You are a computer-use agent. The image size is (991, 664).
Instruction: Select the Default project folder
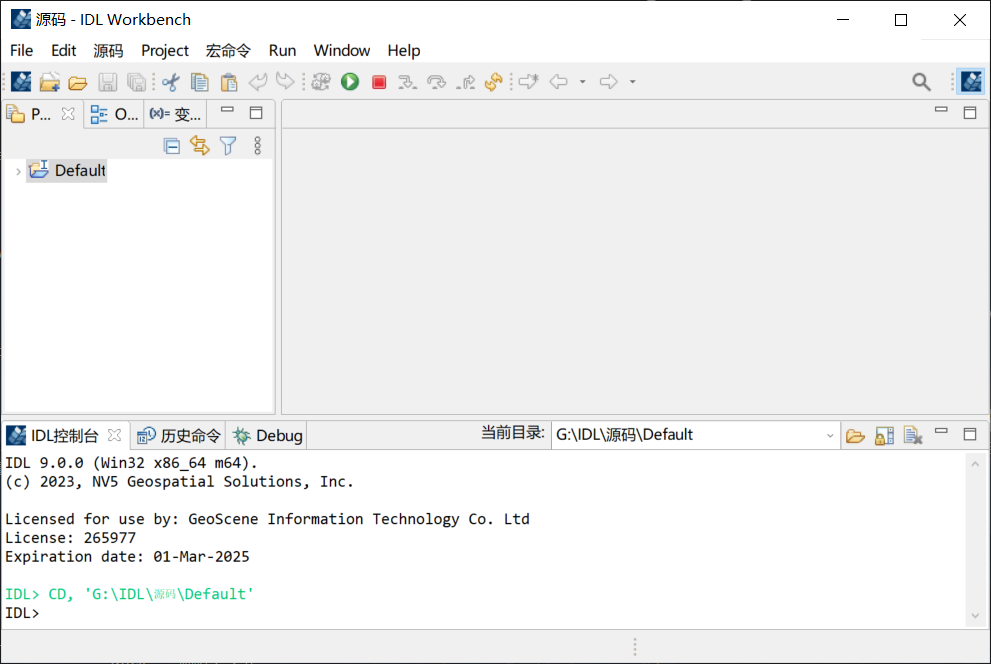(x=67, y=170)
